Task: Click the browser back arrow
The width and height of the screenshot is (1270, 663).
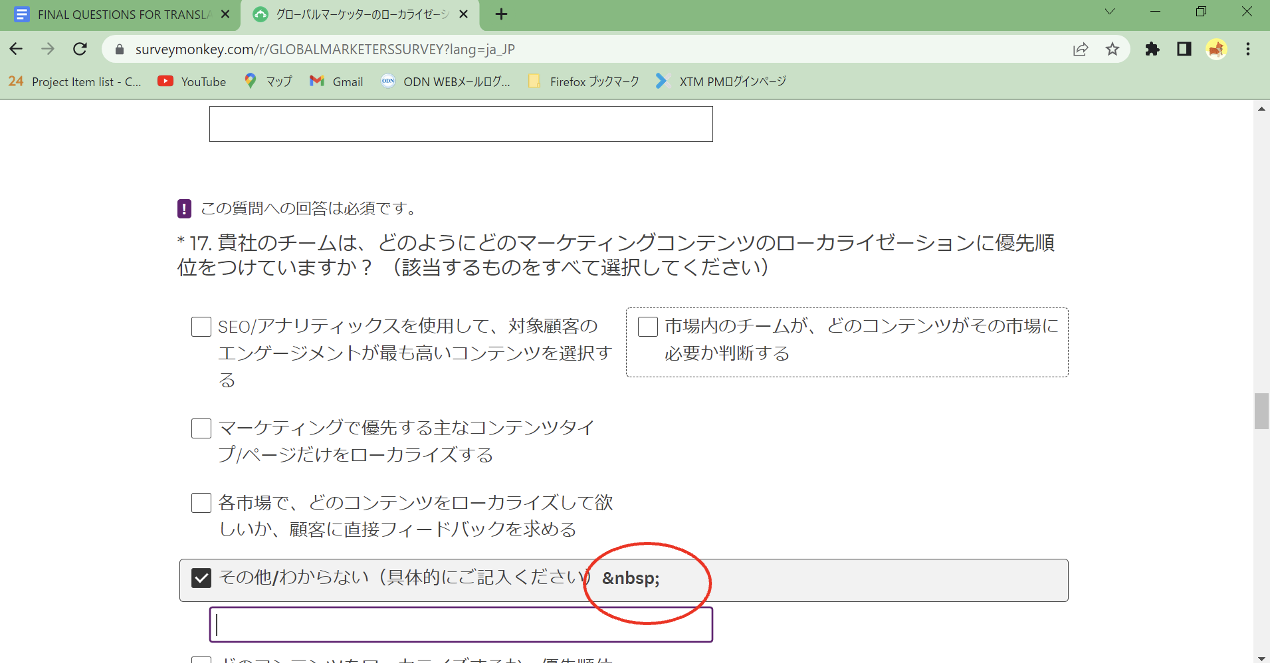Action: pos(16,49)
